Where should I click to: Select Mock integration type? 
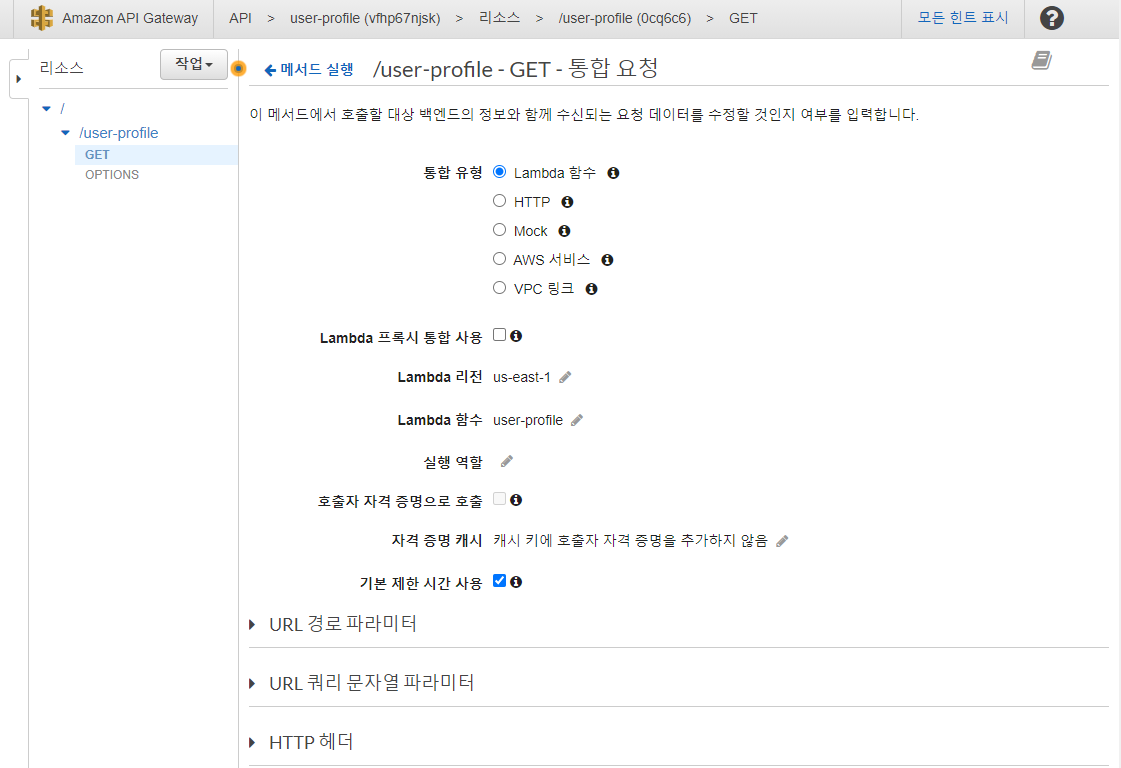pos(500,230)
